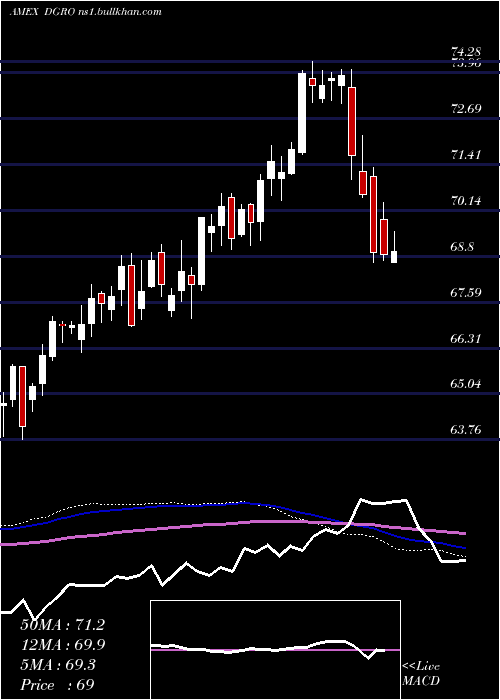Click the 65.04 price level label
Image resolution: width=500 pixels, height=700 pixels.
point(466,384)
